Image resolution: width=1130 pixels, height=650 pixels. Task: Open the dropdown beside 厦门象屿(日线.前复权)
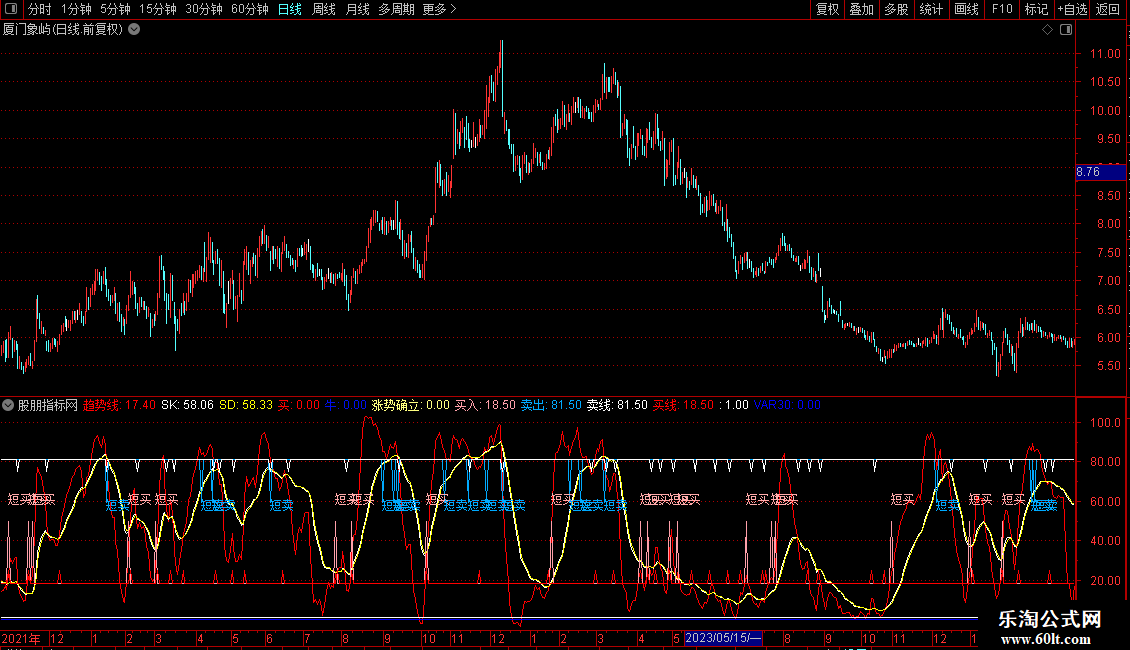[135, 30]
